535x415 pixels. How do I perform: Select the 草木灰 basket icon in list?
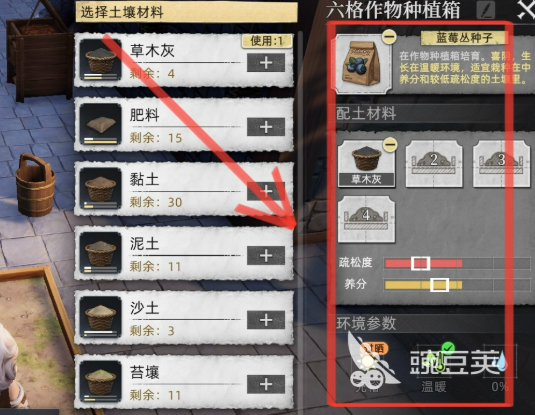(x=100, y=60)
